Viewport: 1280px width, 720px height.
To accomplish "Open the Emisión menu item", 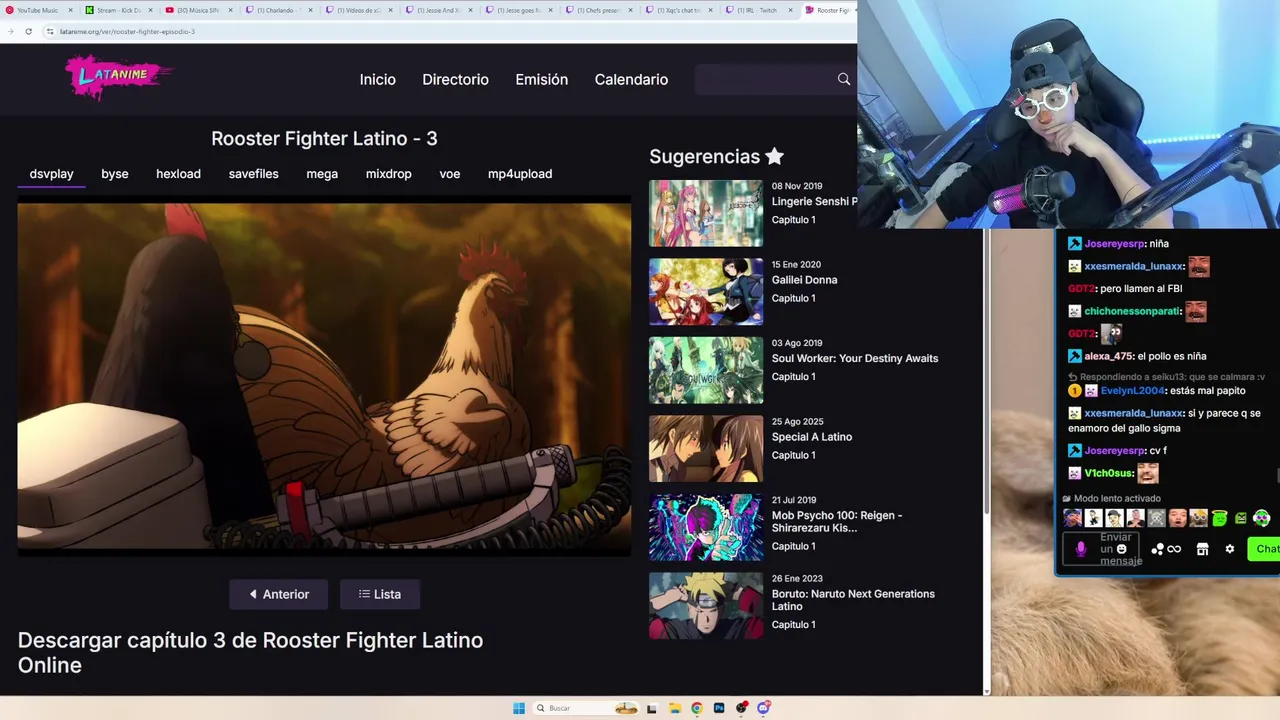I will tap(542, 80).
